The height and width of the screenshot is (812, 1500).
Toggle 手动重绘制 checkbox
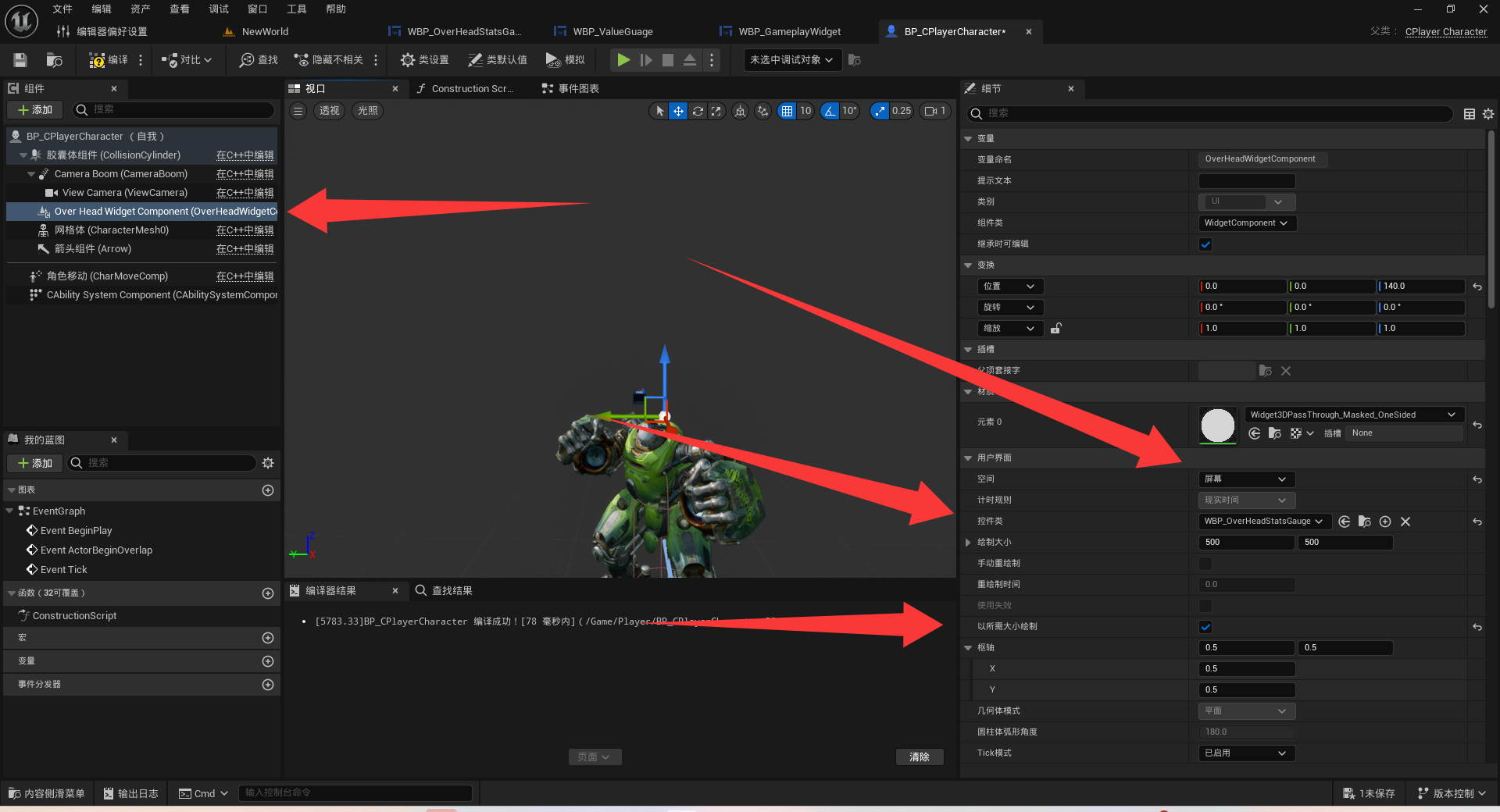pyautogui.click(x=1205, y=564)
